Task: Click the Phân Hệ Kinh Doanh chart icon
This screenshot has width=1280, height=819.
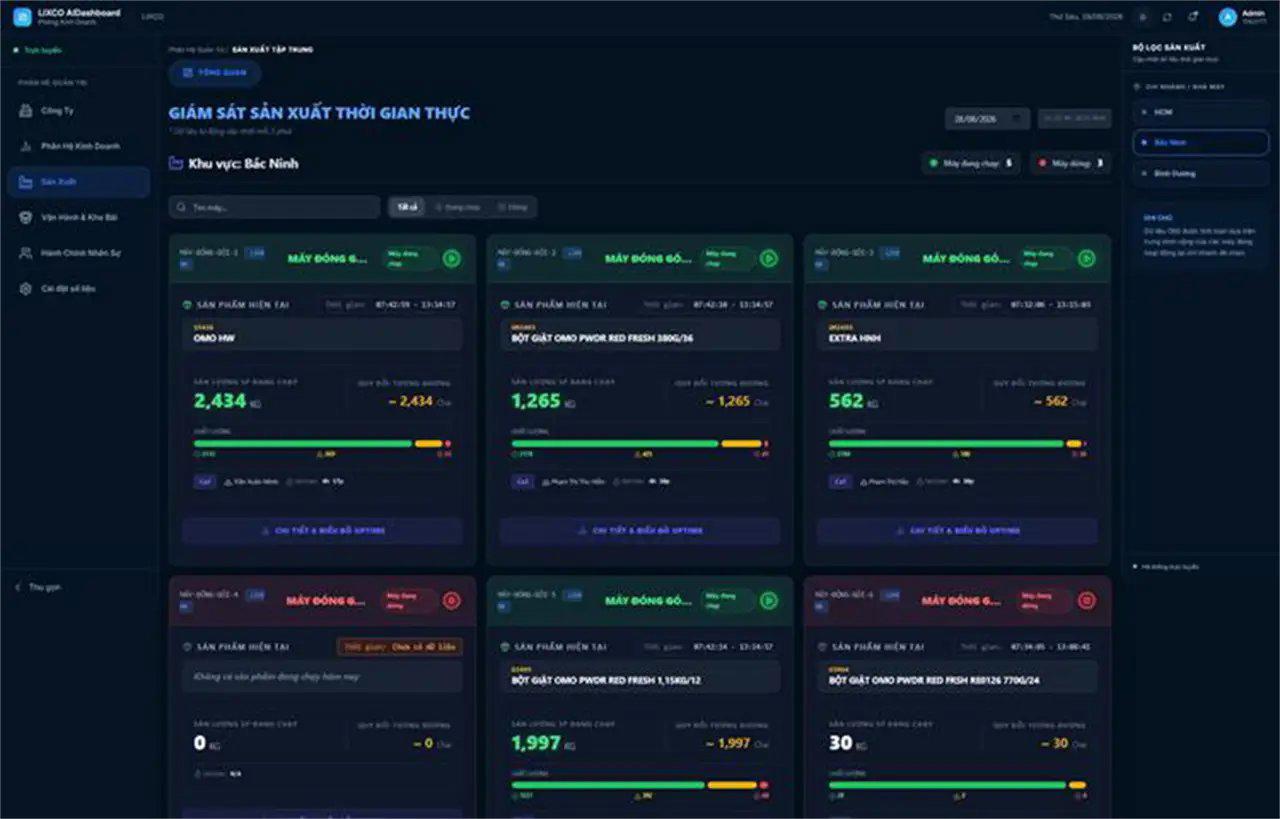Action: point(26,146)
